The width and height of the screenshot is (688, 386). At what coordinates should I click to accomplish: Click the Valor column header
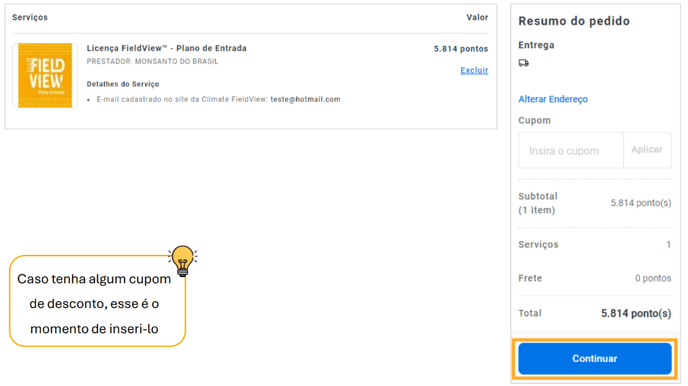[477, 17]
